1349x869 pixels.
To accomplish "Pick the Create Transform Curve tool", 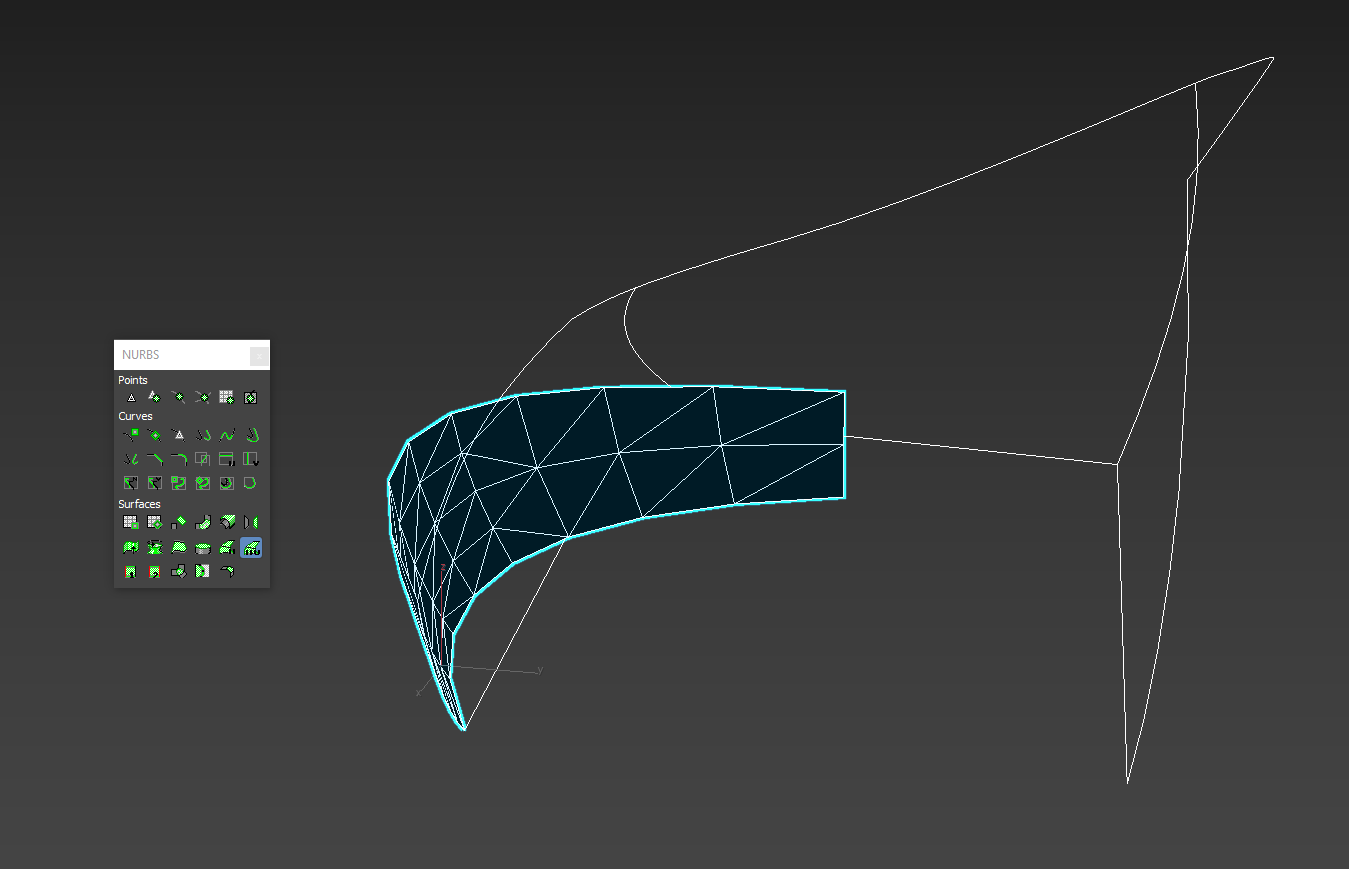I will (x=203, y=434).
